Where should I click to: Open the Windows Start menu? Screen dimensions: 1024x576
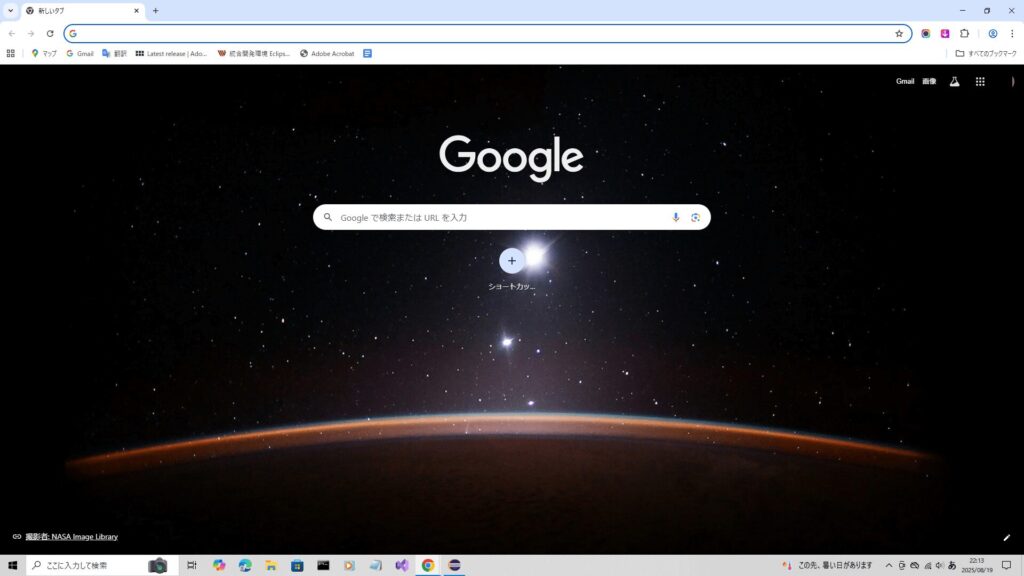12,566
